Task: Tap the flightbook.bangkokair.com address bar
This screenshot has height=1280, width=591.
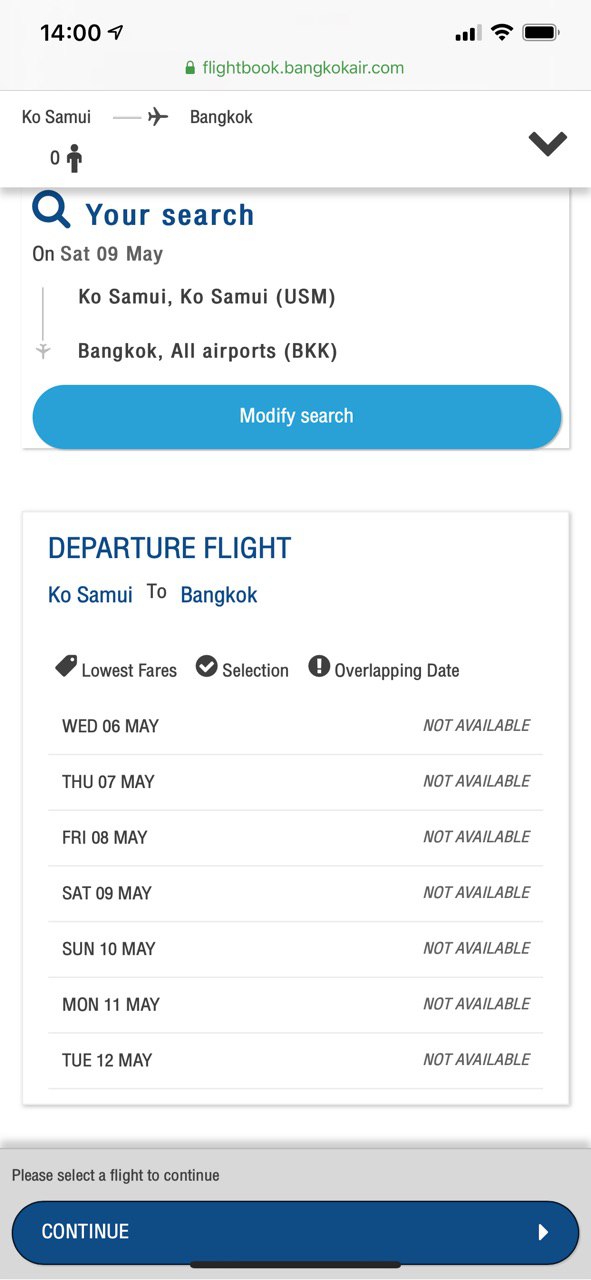Action: point(295,68)
